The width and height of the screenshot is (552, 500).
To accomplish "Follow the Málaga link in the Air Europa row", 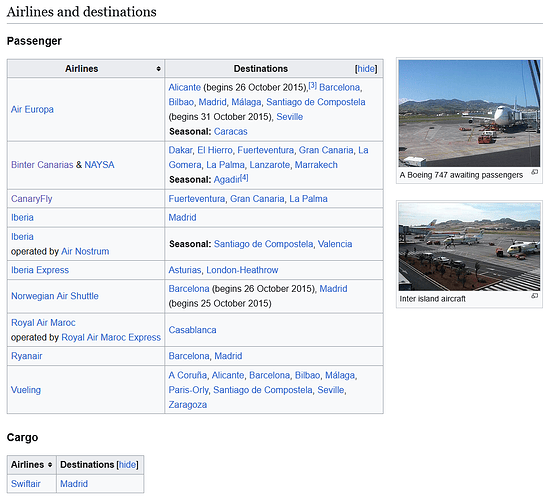I will [x=246, y=102].
